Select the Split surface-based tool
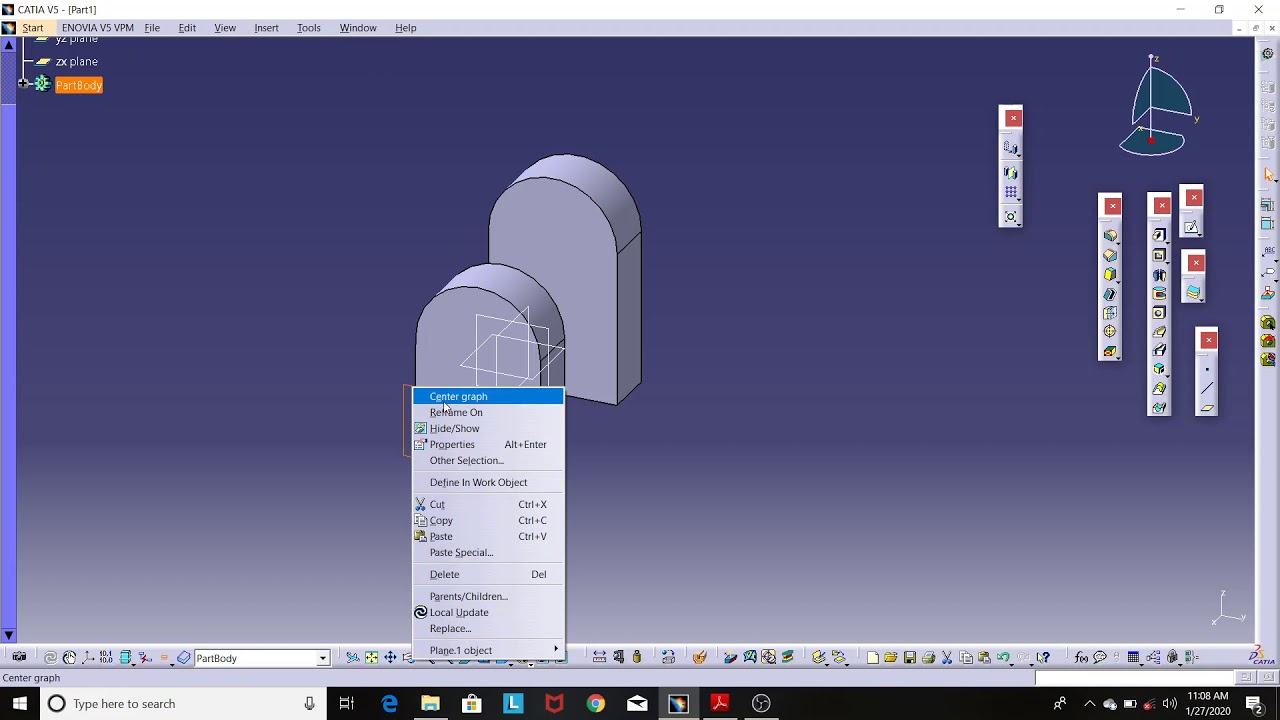1280x720 pixels. coord(1193,292)
